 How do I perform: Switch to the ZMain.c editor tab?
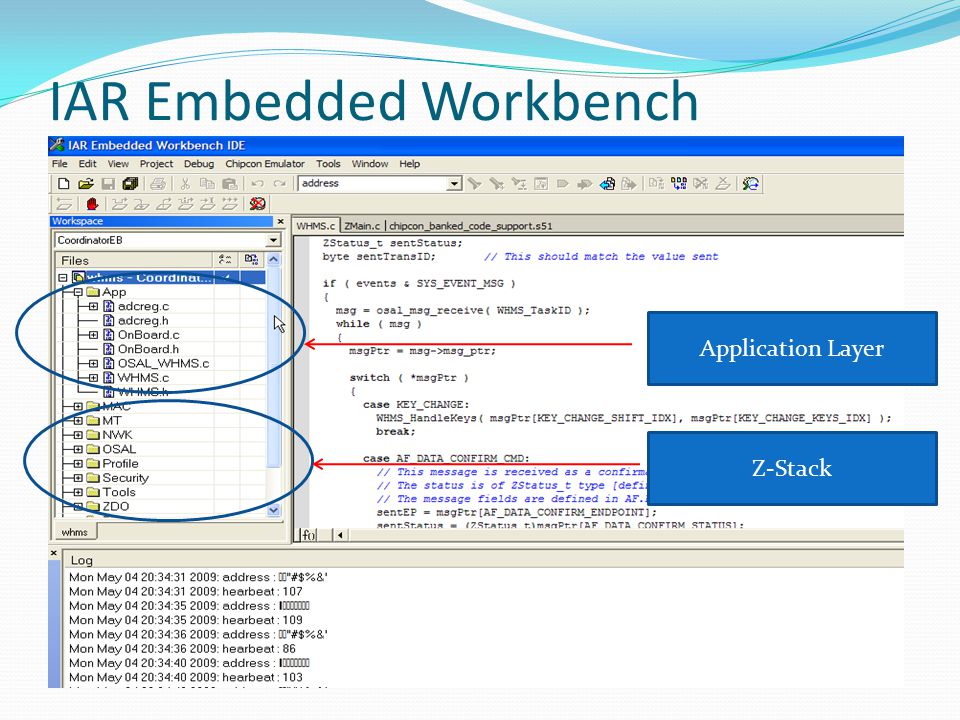(362, 226)
